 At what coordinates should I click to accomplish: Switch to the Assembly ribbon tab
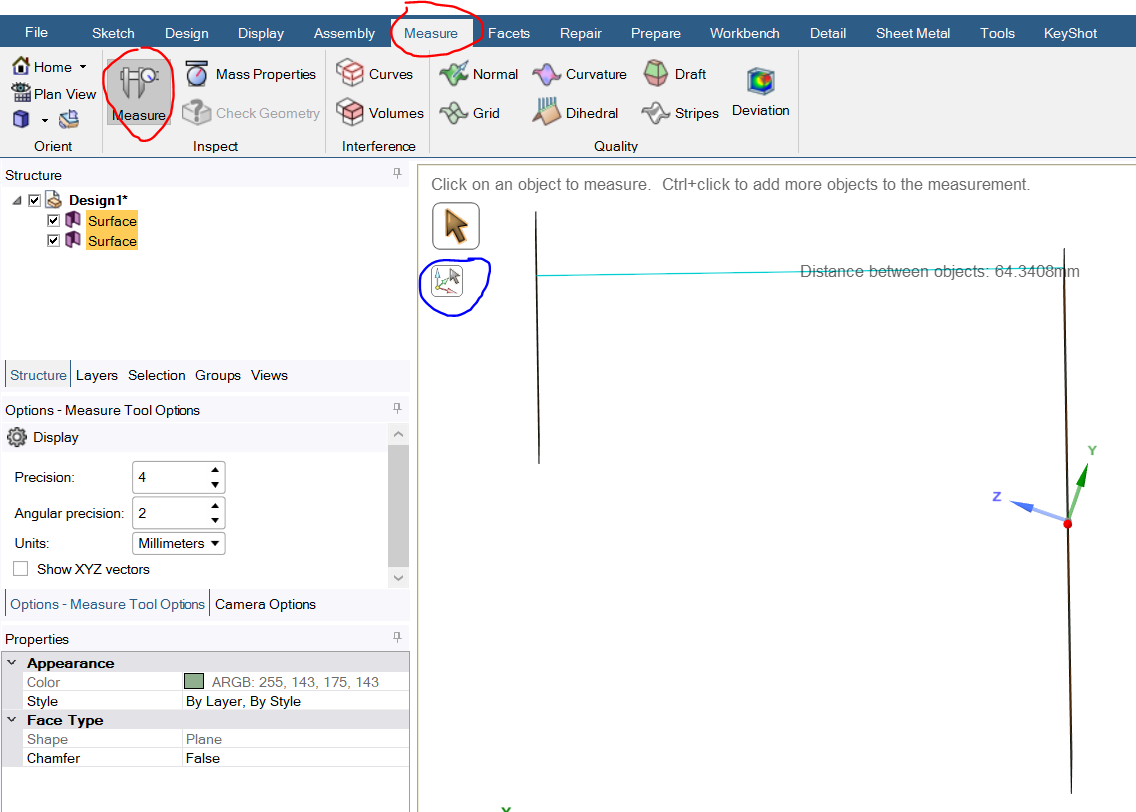344,33
